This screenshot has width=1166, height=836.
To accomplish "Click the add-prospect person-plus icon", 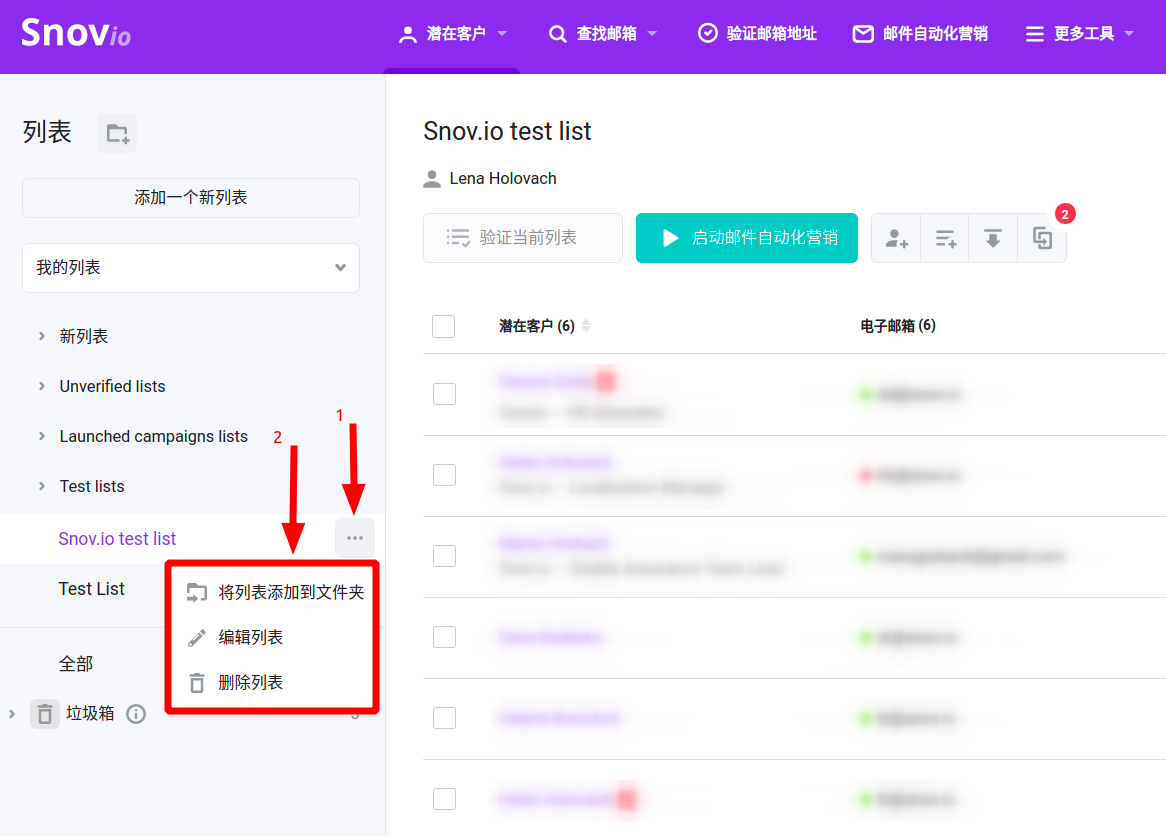I will (x=896, y=238).
